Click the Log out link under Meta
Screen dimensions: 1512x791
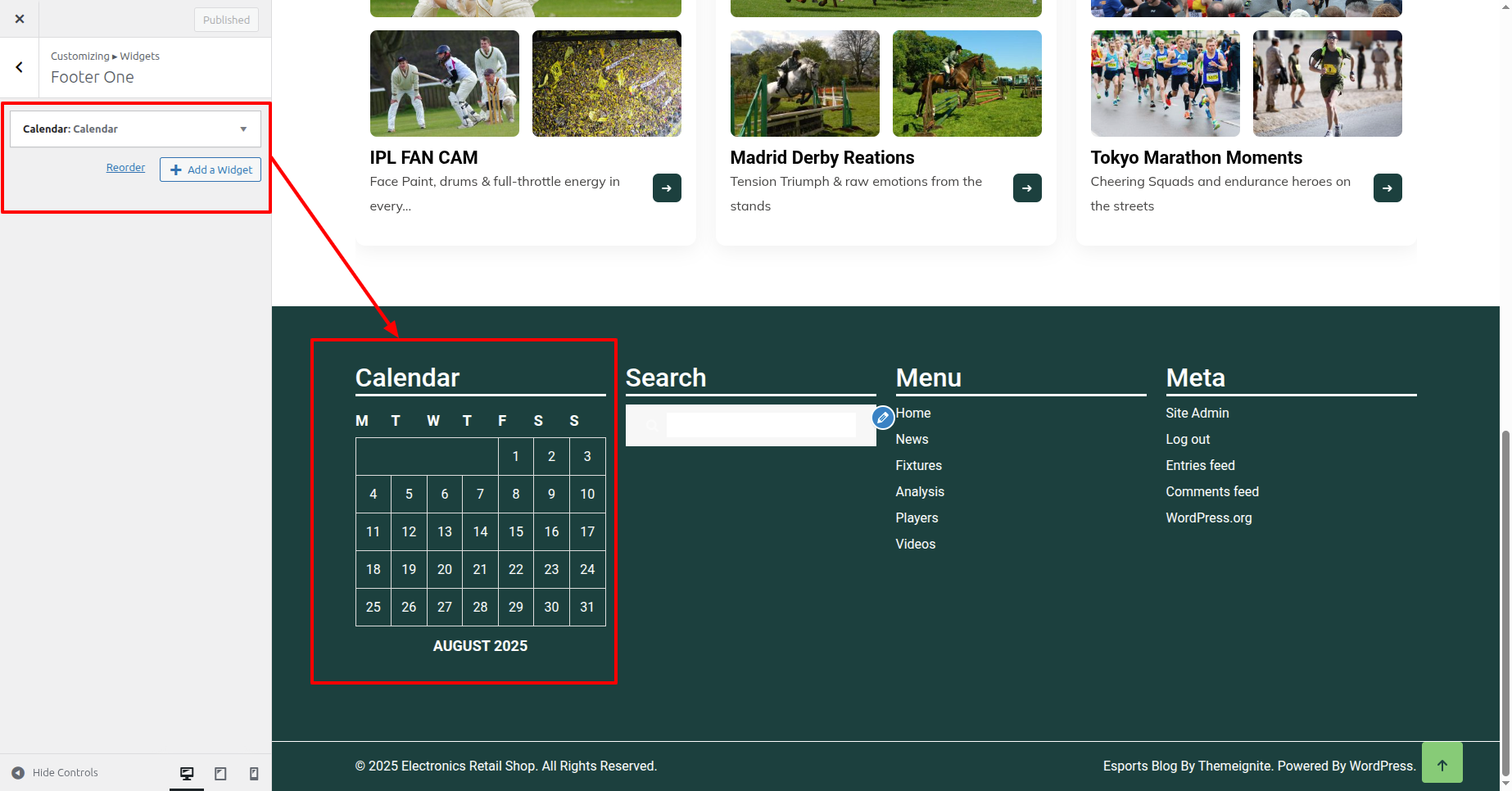point(1188,439)
